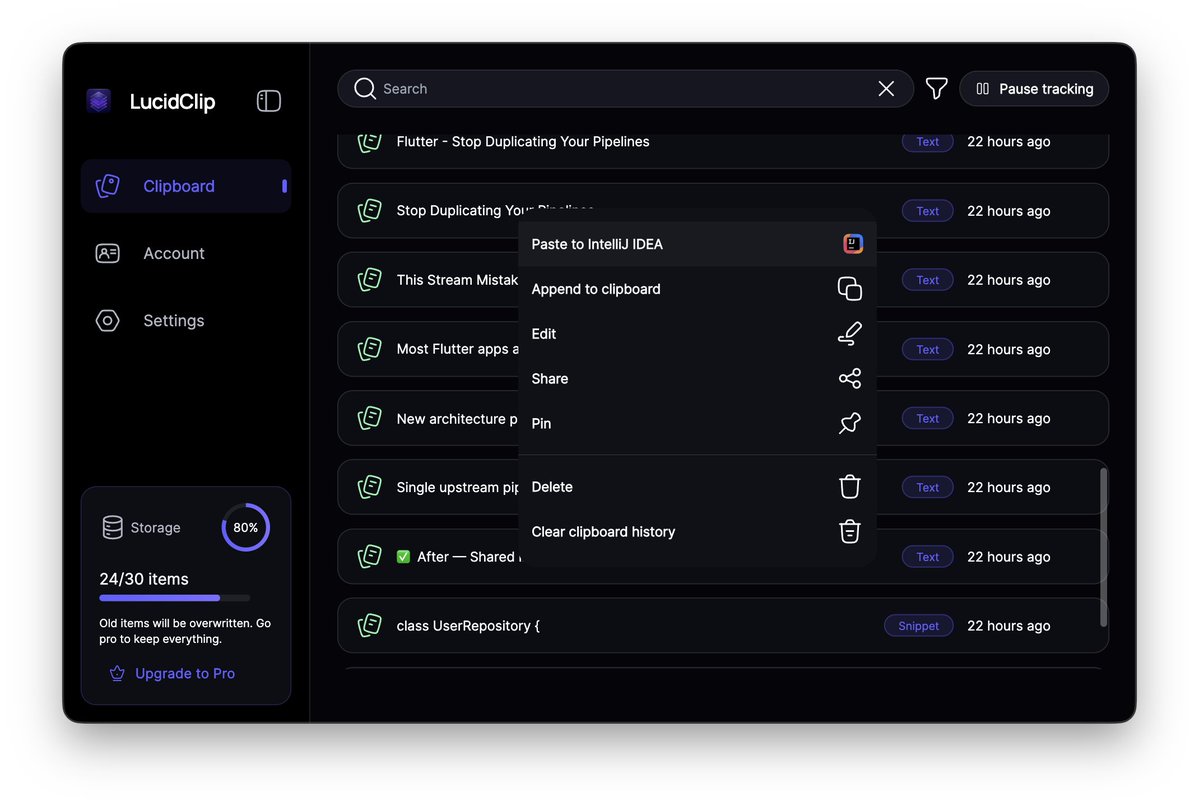Viewport: 1199px width, 806px height.
Task: Select Account from the sidebar
Action: click(173, 253)
